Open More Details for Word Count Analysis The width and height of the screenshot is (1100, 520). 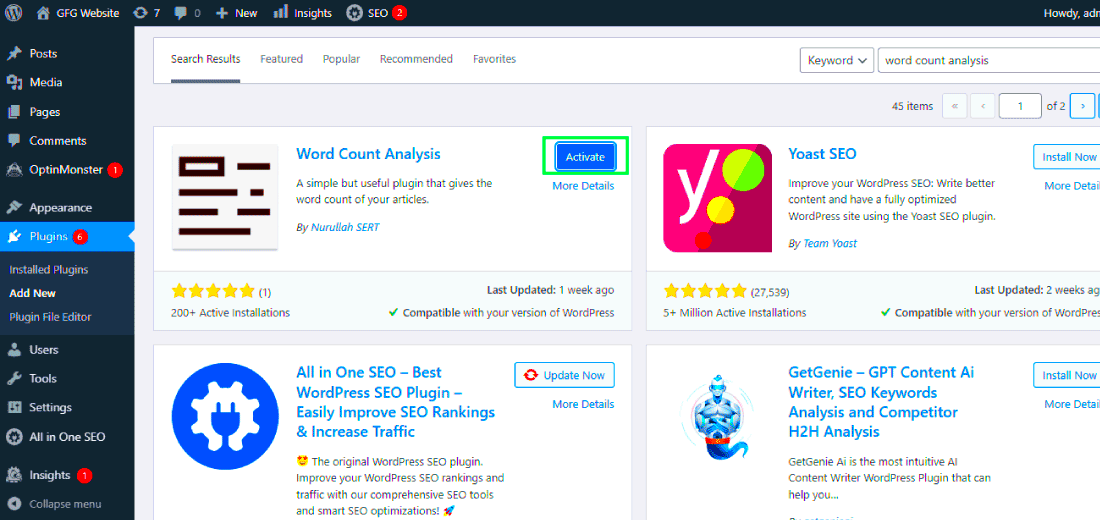tap(583, 186)
